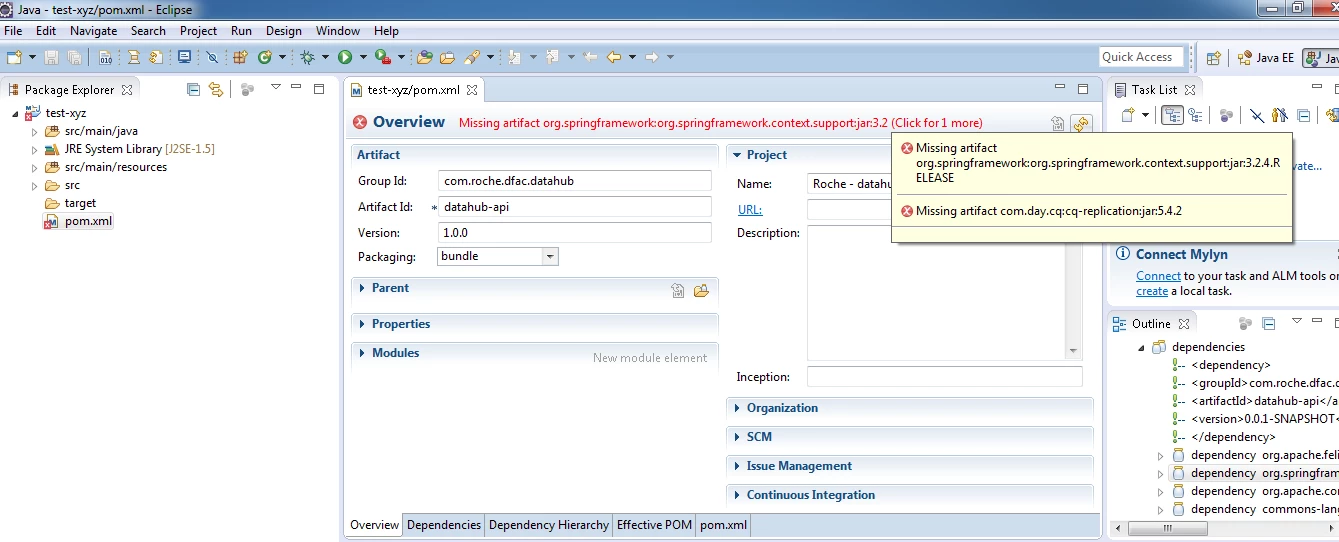Switch to the Effective POM tab
The height and width of the screenshot is (542, 1339).
(x=654, y=525)
